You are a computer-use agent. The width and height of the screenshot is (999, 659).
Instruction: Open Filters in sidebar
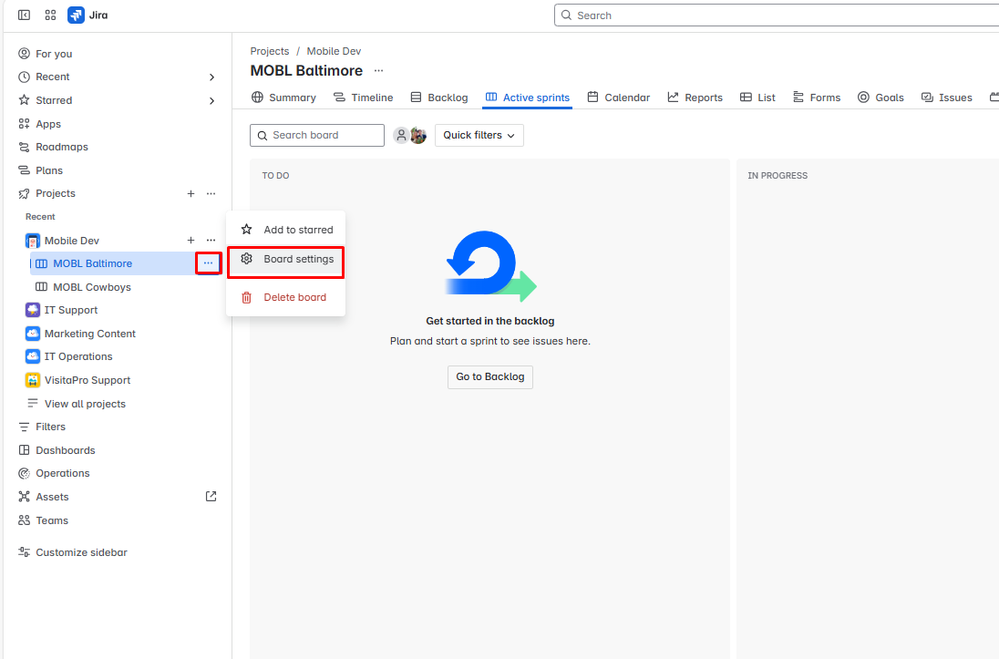coord(41,426)
